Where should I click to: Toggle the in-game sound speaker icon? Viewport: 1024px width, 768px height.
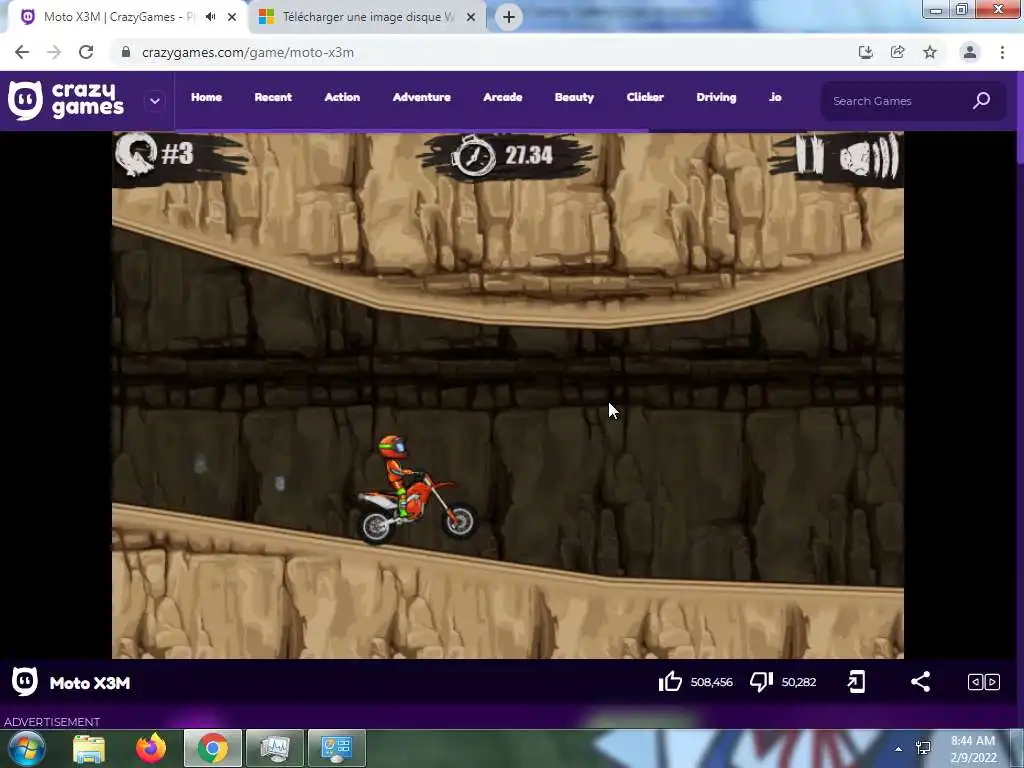coord(869,157)
